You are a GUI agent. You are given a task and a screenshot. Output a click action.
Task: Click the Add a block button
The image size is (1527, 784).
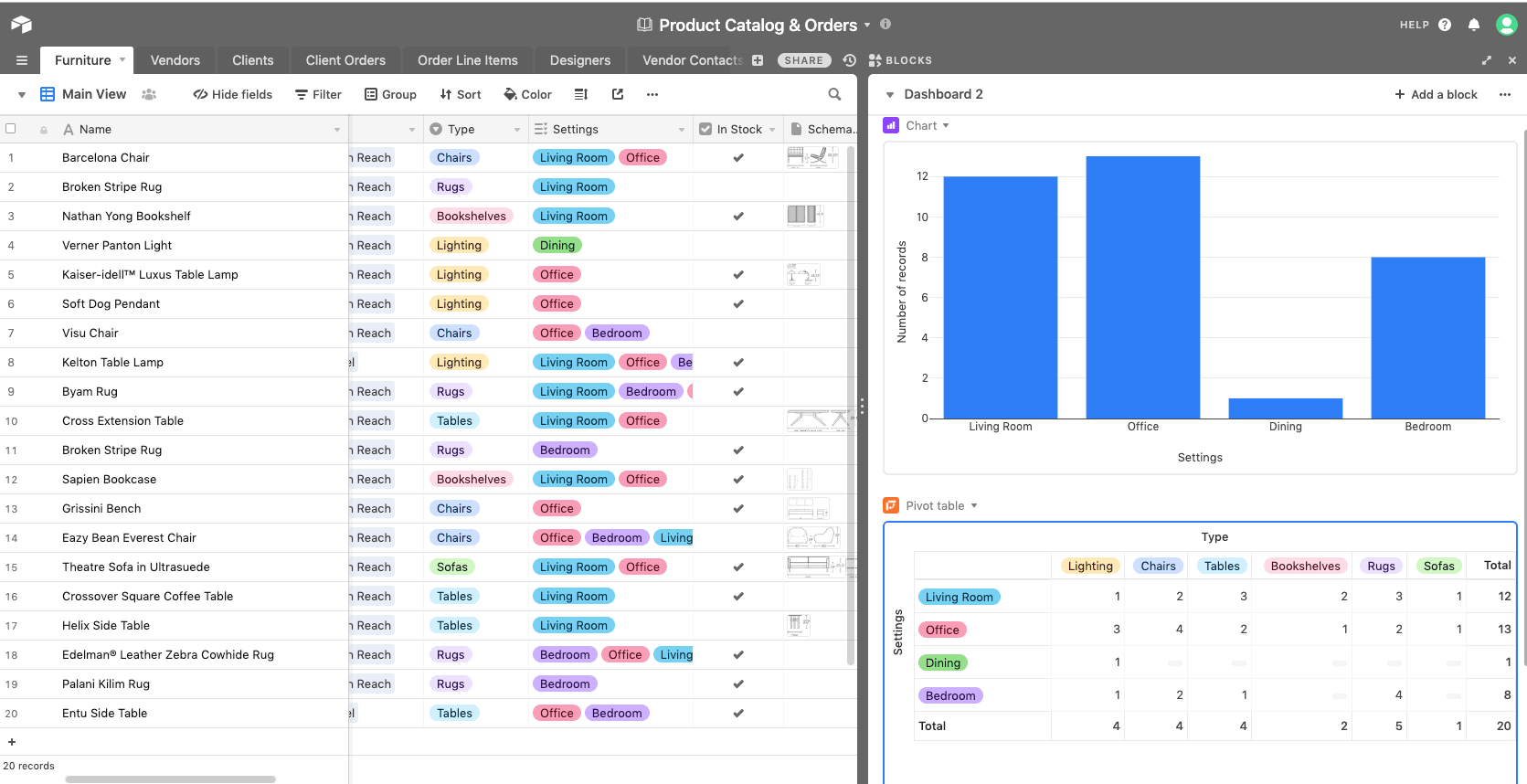click(1436, 94)
